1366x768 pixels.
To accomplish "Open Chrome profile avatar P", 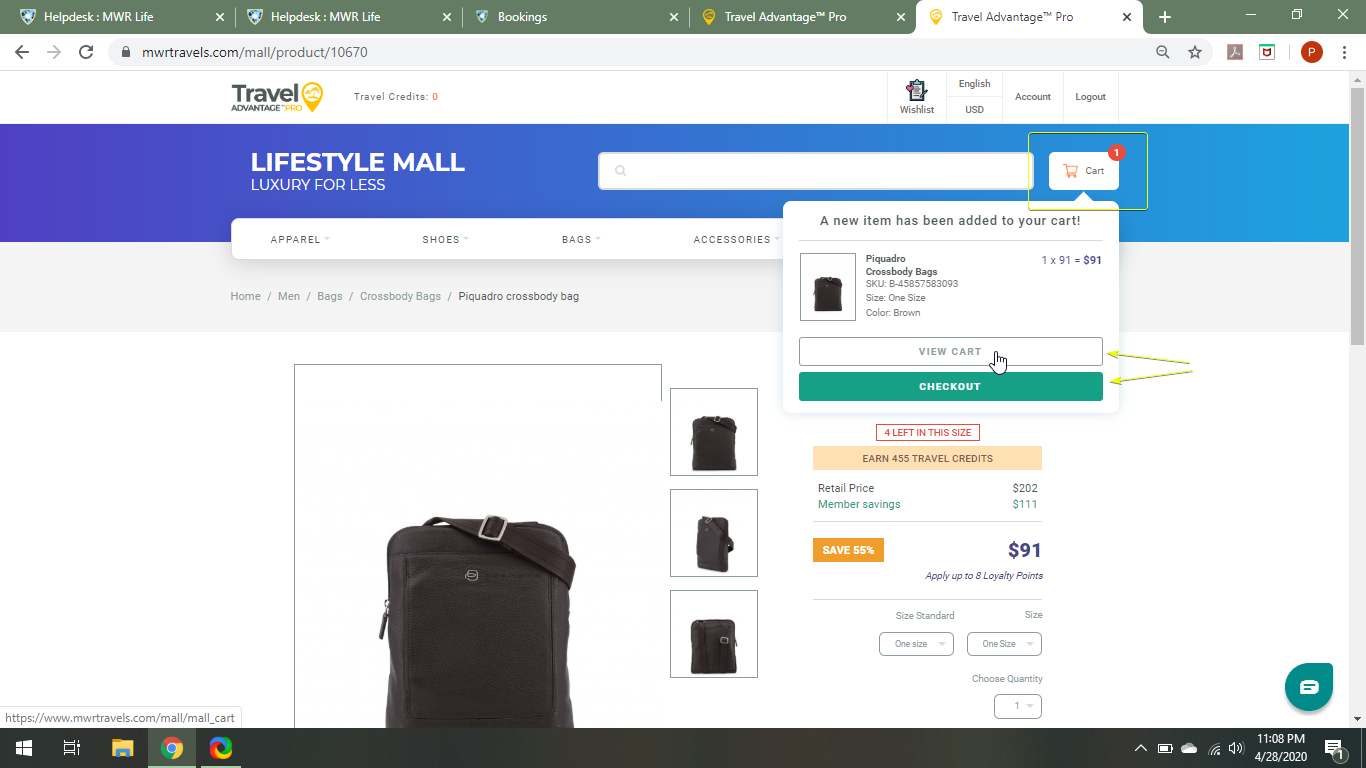I will (1311, 52).
